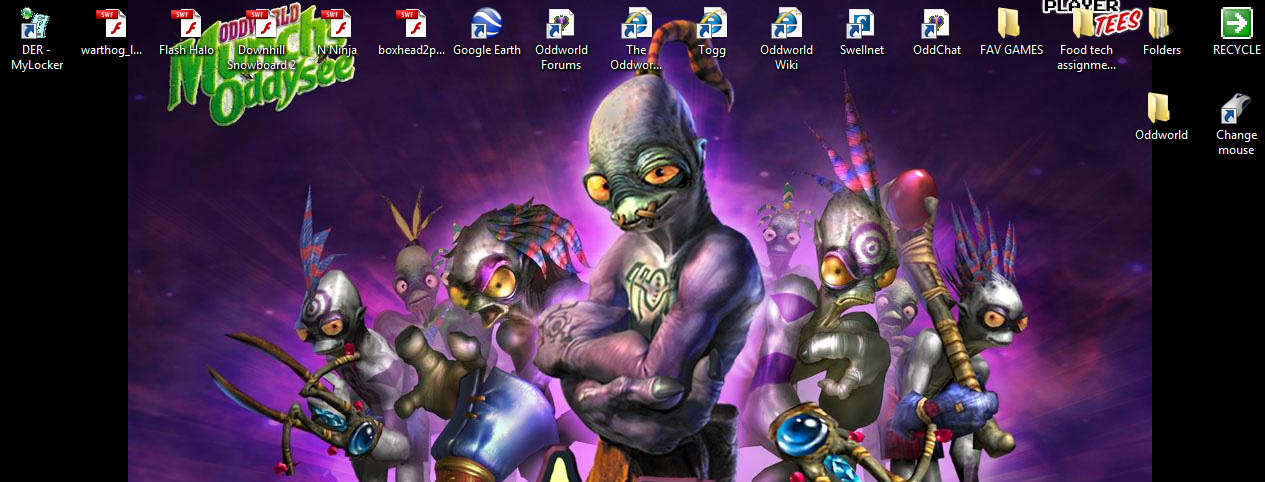
Task: Click the boxhead2p flash game icon
Action: (411, 24)
